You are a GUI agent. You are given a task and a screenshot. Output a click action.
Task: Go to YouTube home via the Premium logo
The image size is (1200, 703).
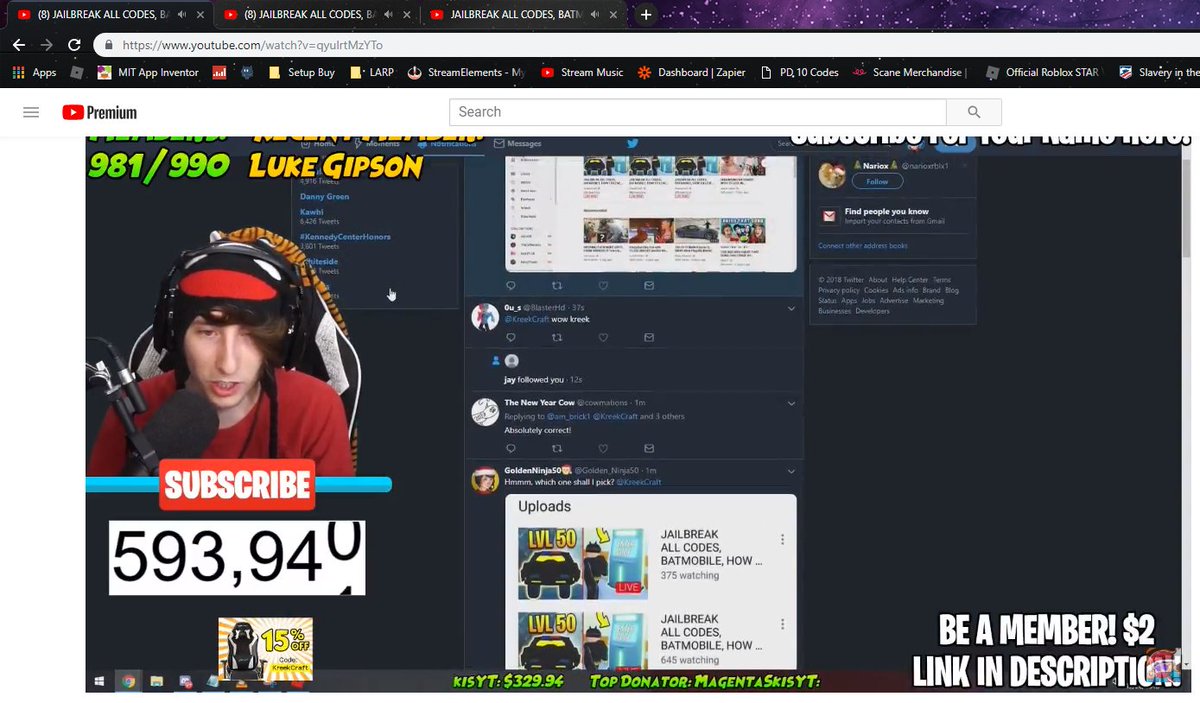click(x=99, y=113)
